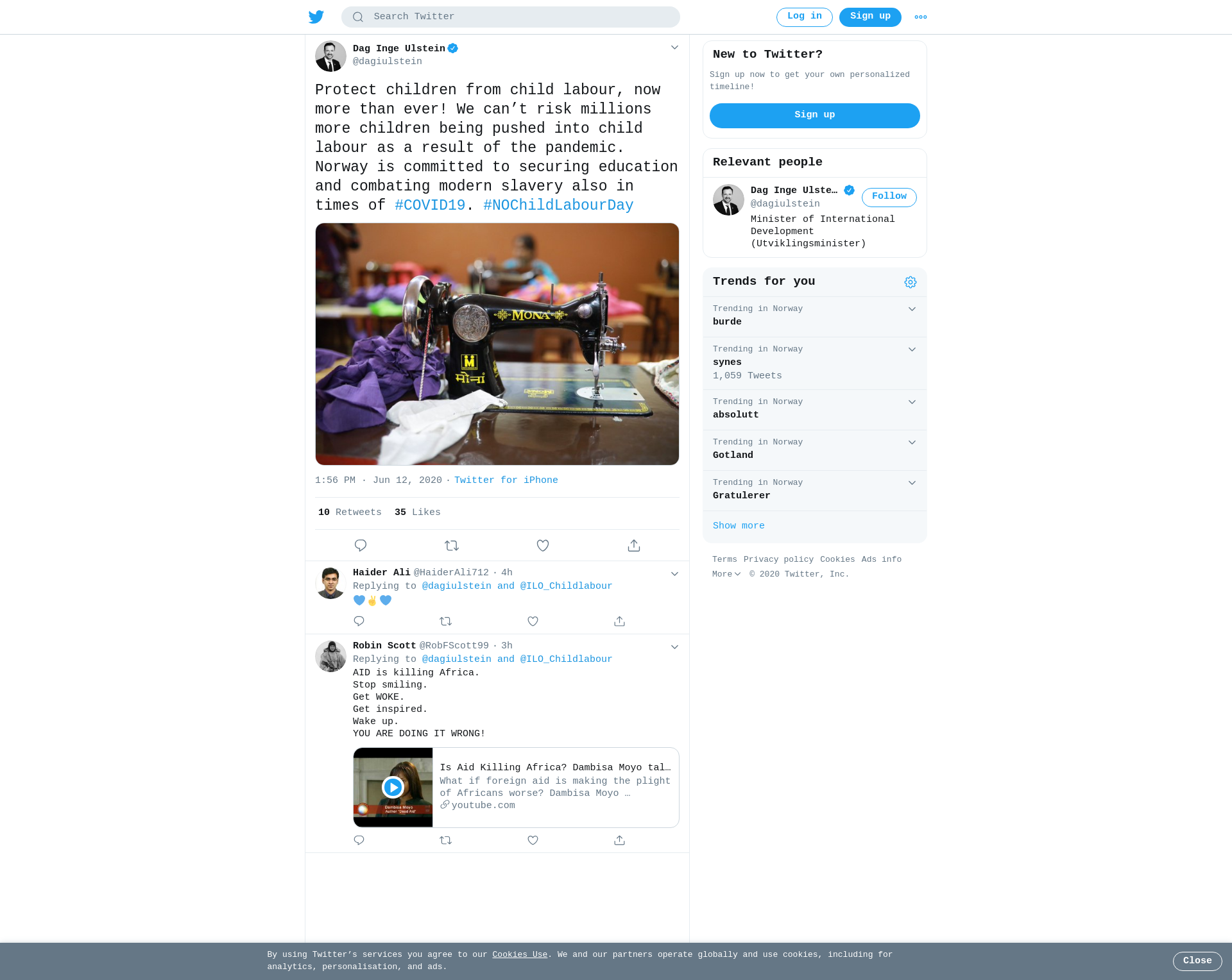1232x980 pixels.
Task: Open chevron menu on Robin Scott's reply
Action: pos(674,647)
